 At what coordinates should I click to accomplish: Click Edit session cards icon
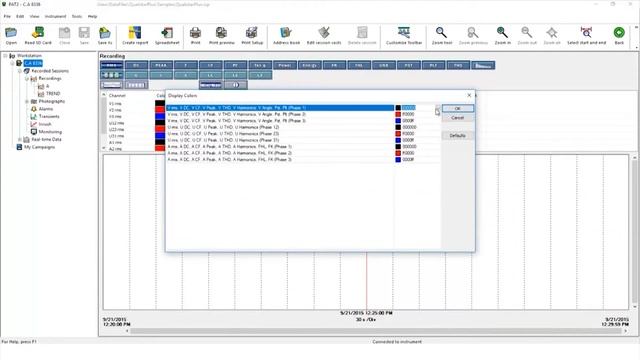click(324, 36)
